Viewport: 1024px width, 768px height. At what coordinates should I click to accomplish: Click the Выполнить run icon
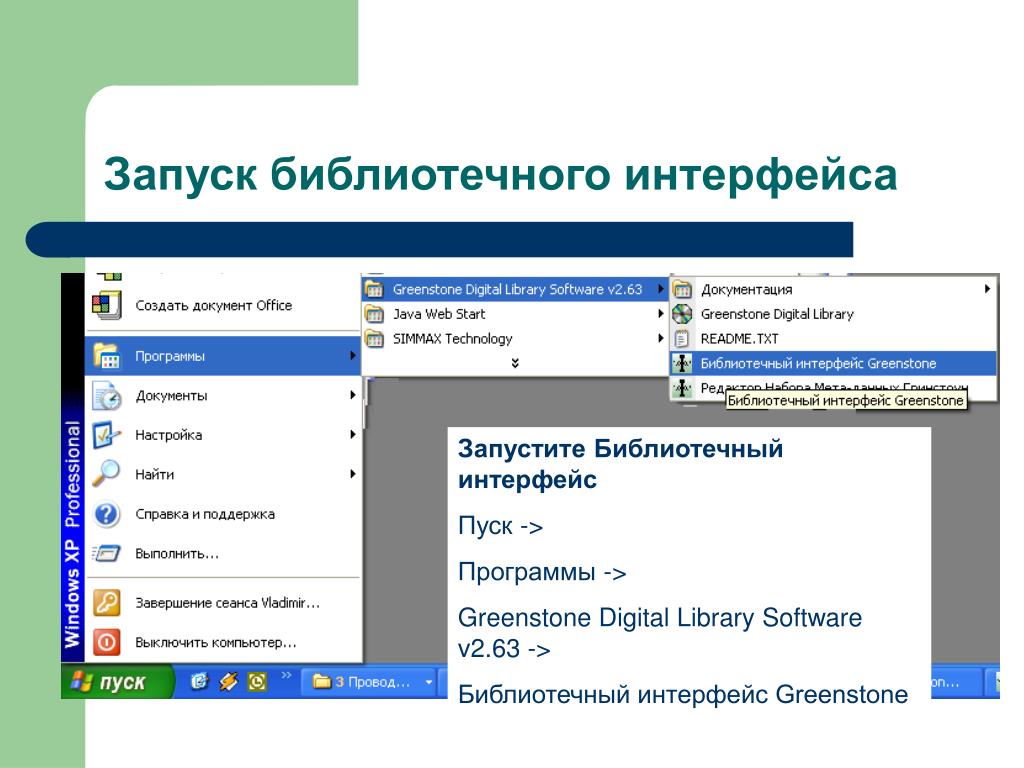(106, 554)
